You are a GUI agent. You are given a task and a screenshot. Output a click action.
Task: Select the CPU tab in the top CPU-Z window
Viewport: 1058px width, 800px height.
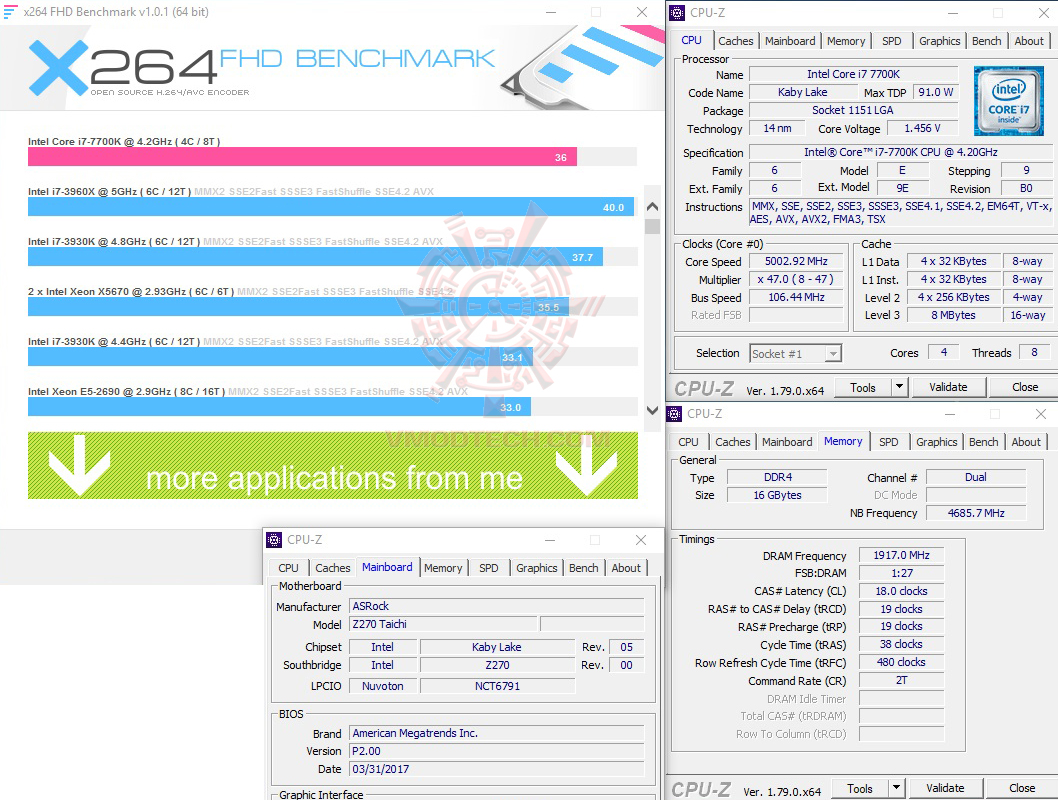pyautogui.click(x=692, y=40)
